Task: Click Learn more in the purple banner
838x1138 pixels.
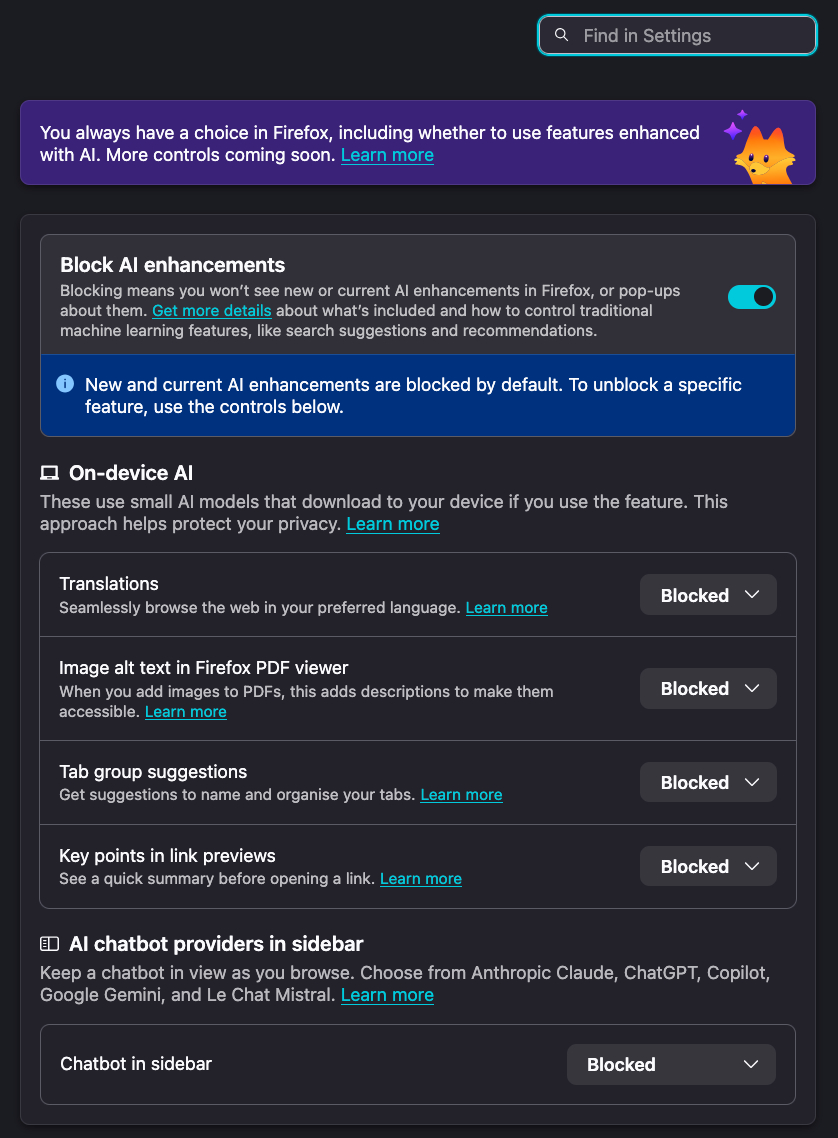Action: 387,155
